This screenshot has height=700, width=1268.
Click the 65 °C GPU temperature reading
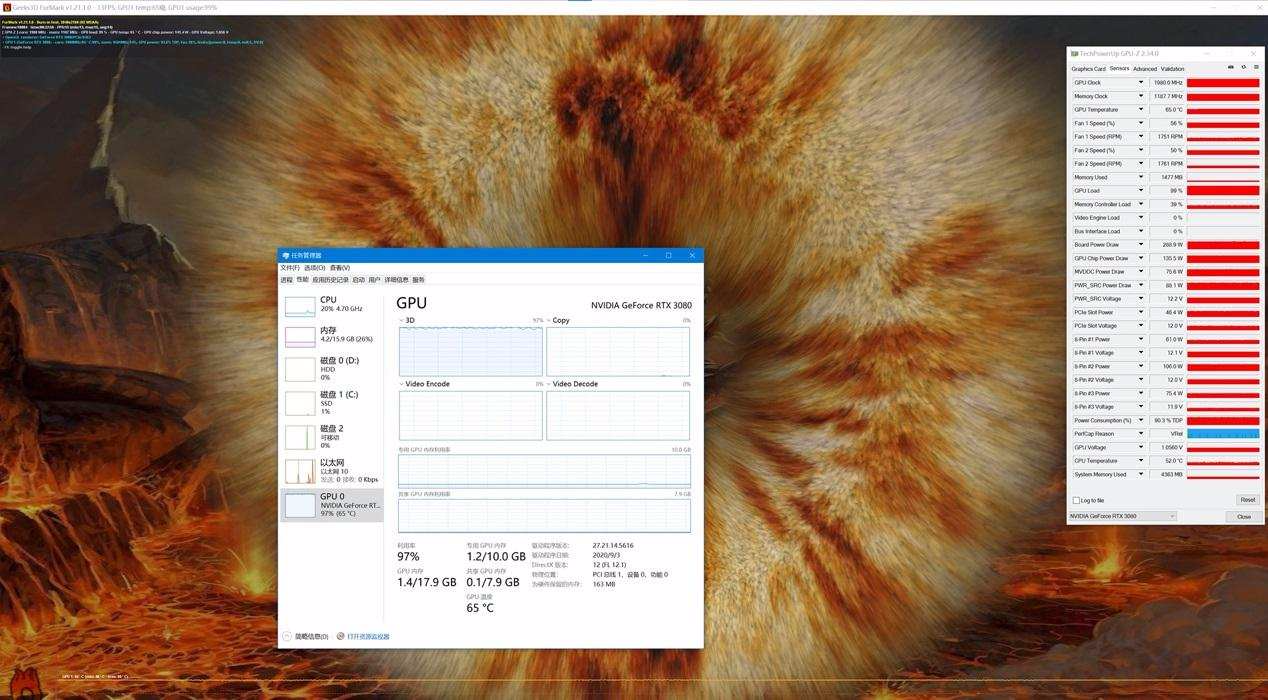480,607
